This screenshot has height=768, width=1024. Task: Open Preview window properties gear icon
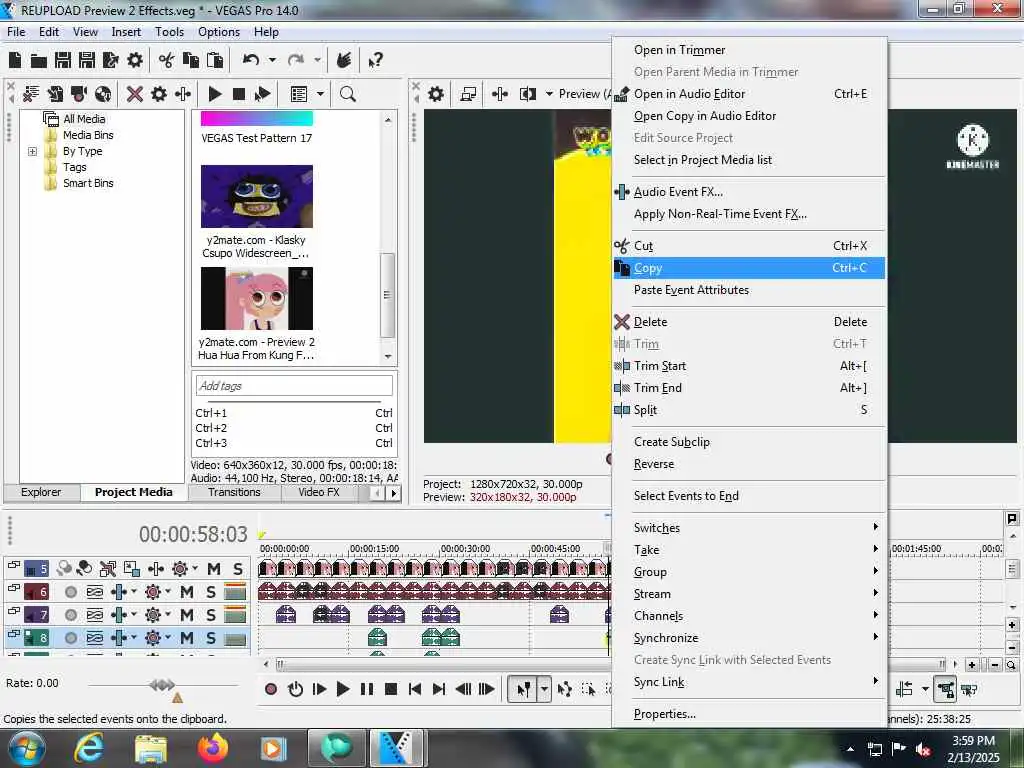click(436, 94)
